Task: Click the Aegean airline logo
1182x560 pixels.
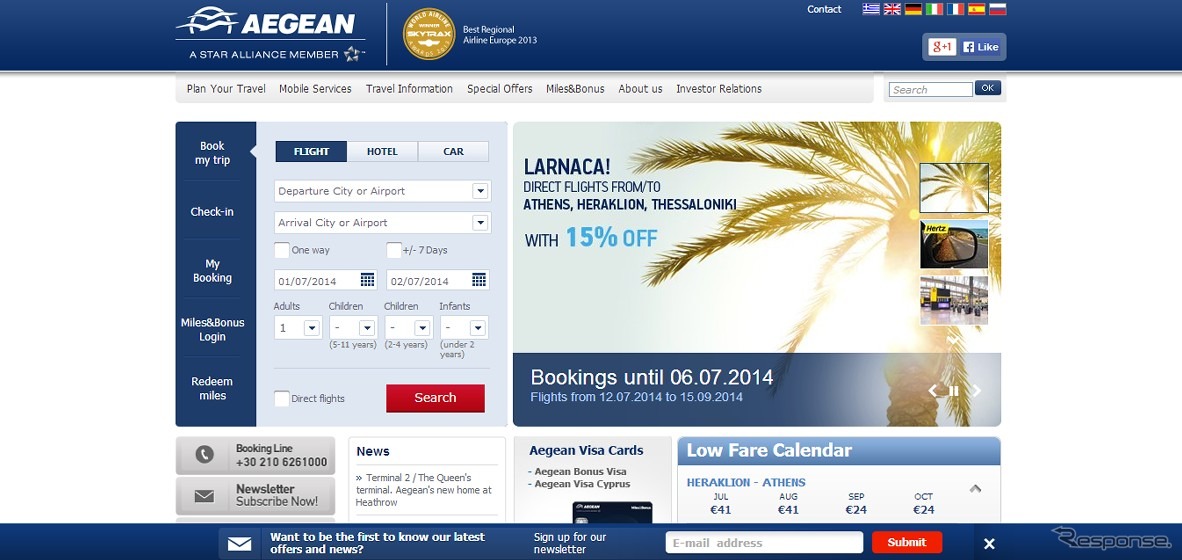Action: pyautogui.click(x=271, y=35)
